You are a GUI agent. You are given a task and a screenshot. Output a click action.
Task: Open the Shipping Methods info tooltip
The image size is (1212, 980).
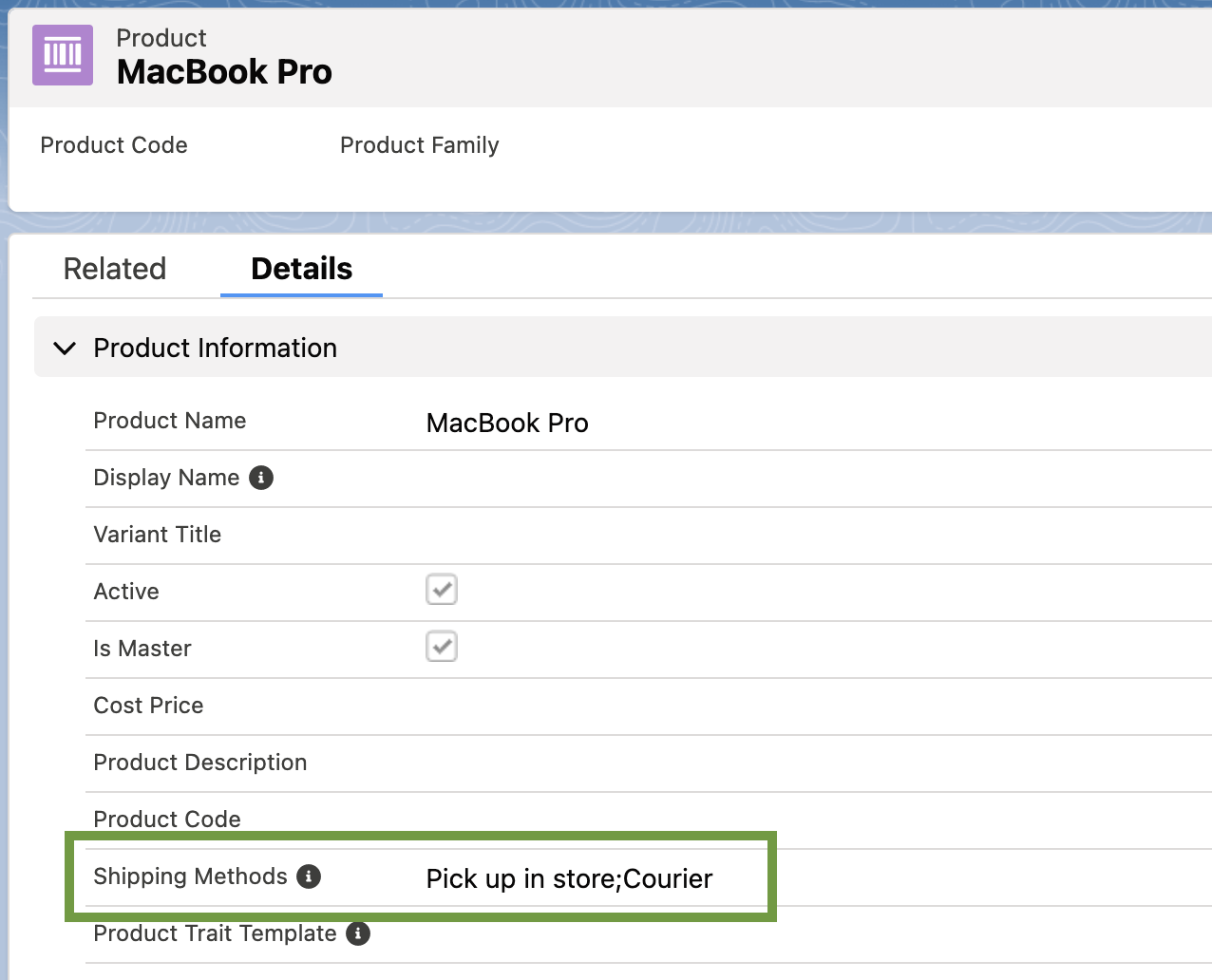[308, 876]
